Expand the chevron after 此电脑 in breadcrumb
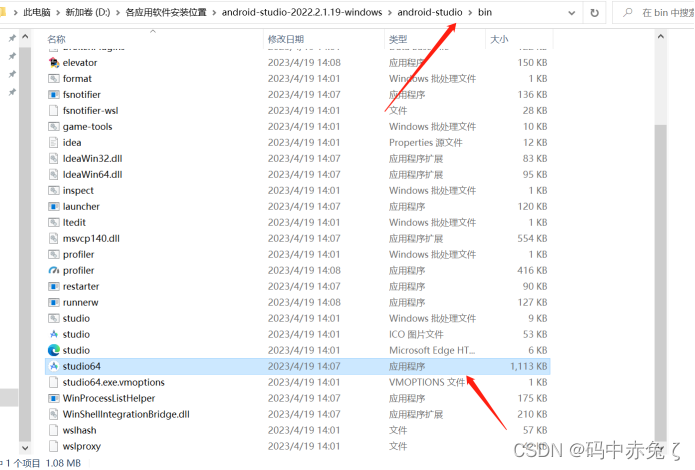695x470 pixels. coord(58,12)
